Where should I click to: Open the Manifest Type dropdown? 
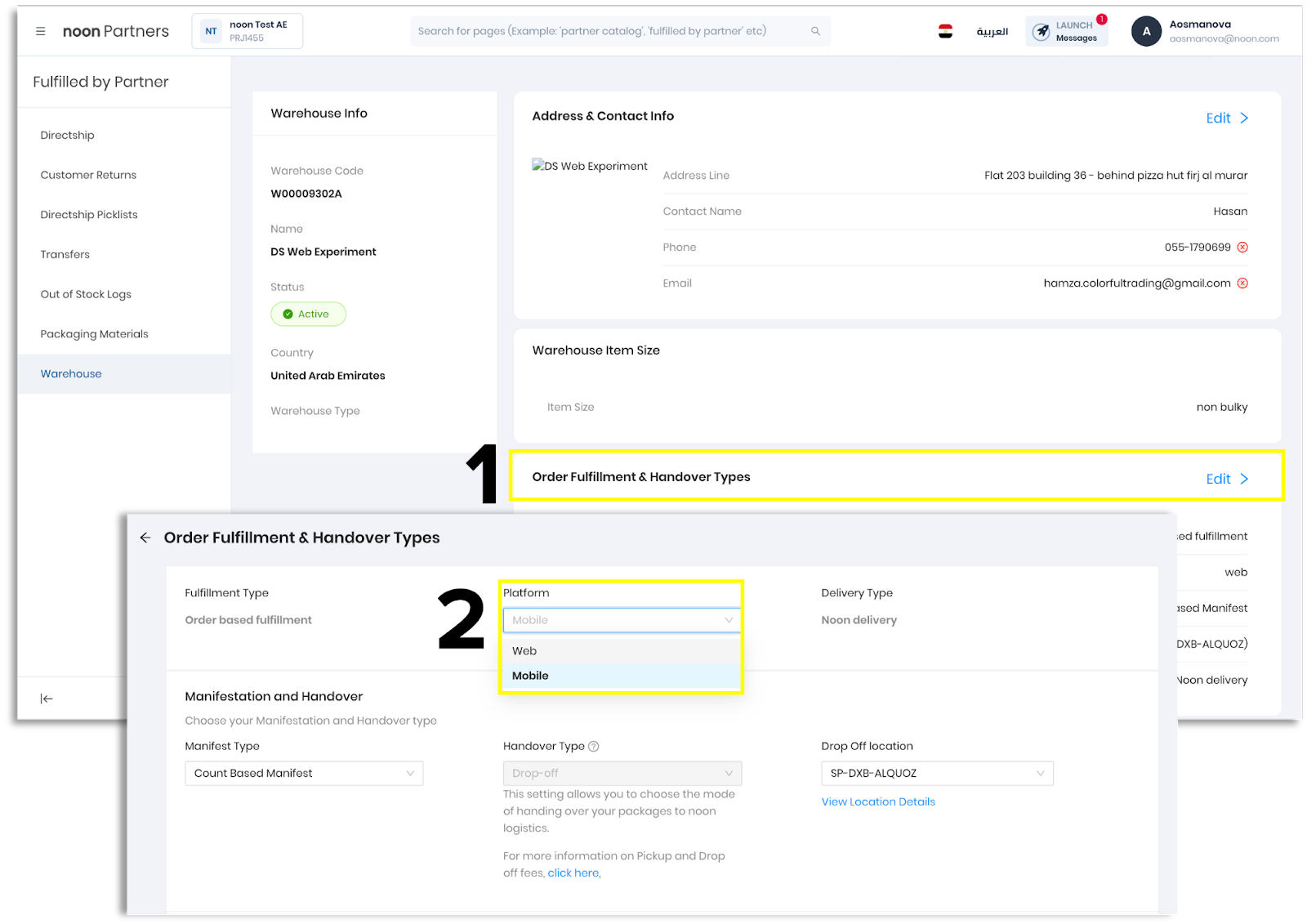click(x=304, y=774)
